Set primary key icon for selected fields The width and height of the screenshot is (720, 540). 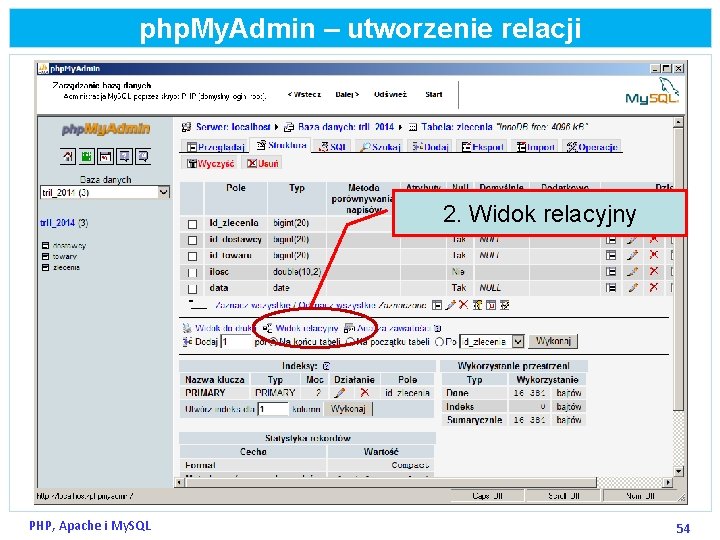[x=478, y=305]
